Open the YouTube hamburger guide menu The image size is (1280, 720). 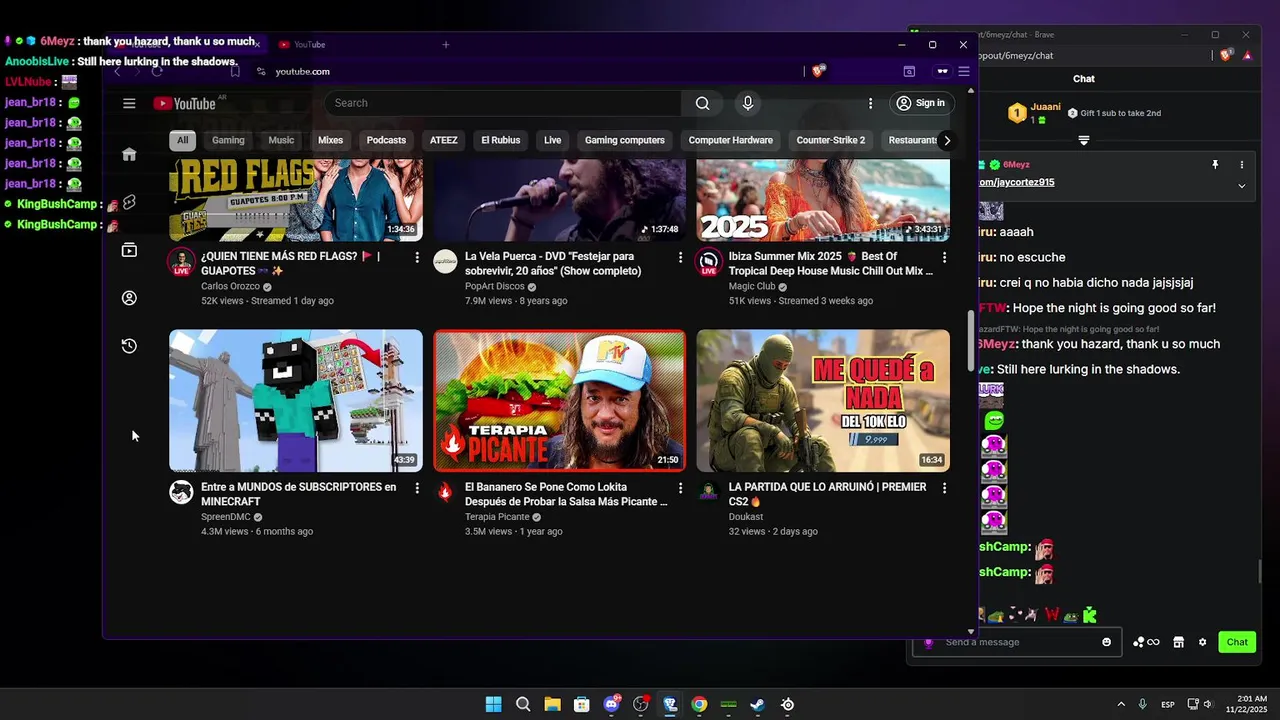click(129, 103)
